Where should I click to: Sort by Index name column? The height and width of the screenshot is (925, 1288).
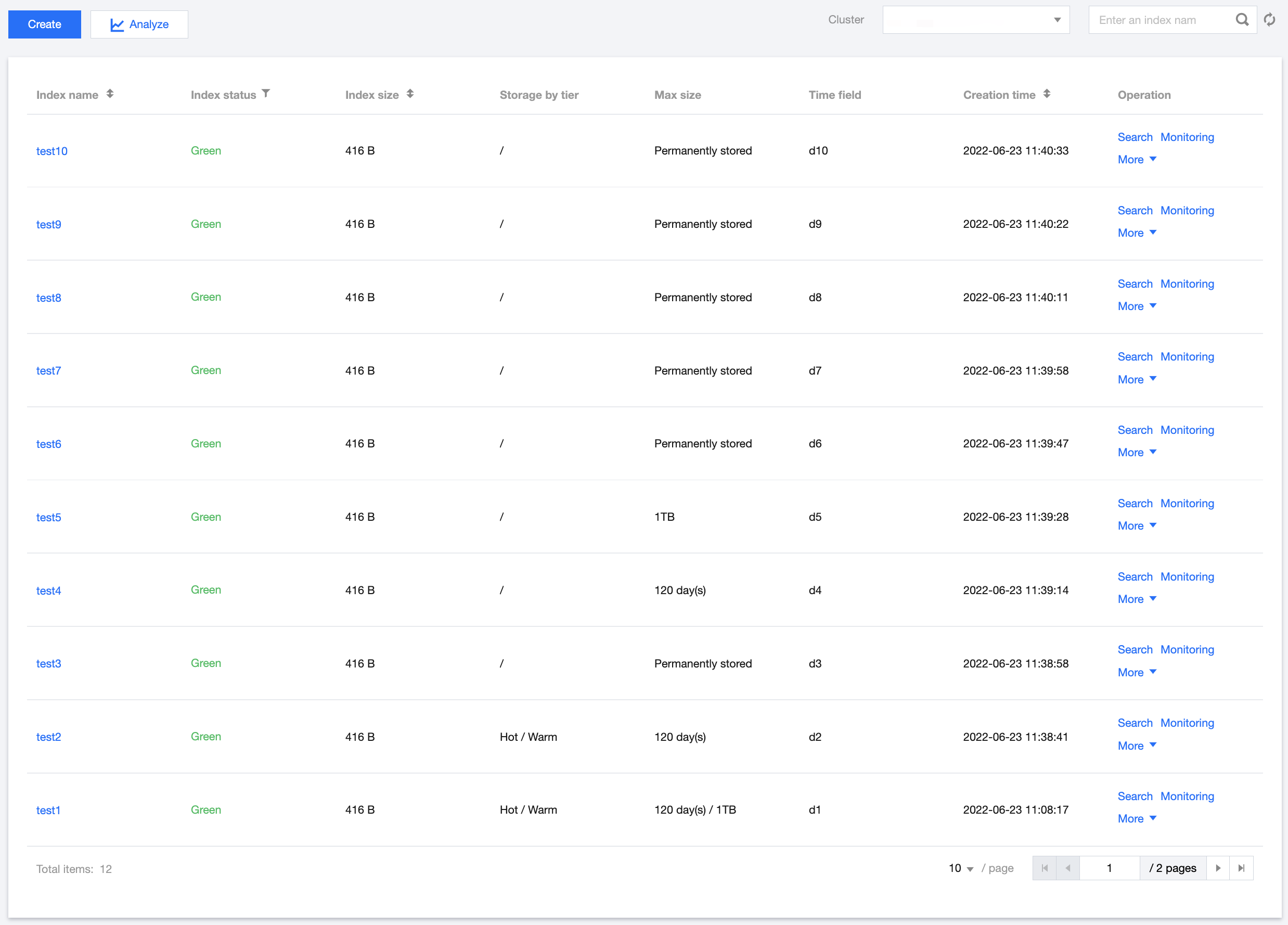coord(110,94)
